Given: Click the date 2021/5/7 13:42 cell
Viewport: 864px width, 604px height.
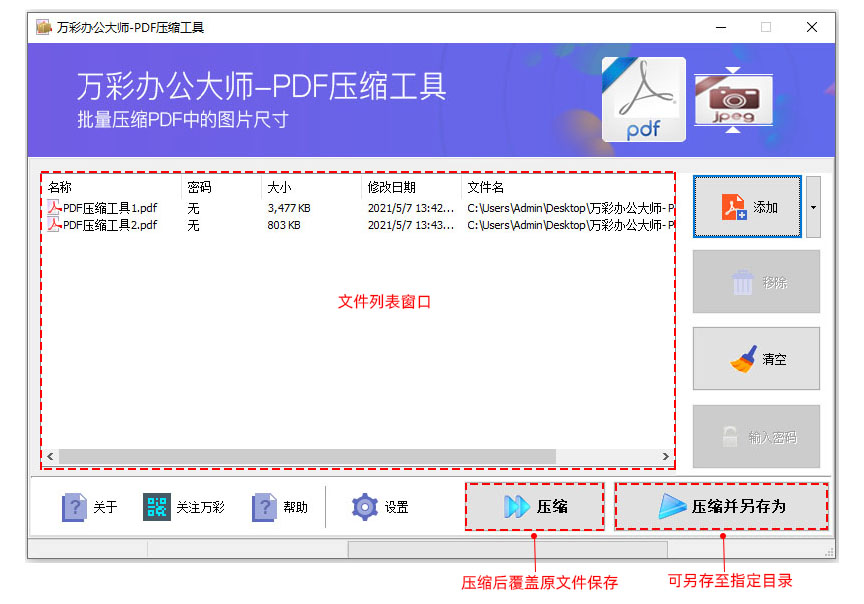Looking at the screenshot, I should [411, 208].
